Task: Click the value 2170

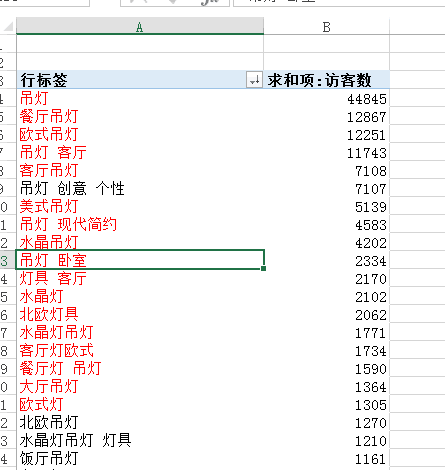Action: point(371,279)
